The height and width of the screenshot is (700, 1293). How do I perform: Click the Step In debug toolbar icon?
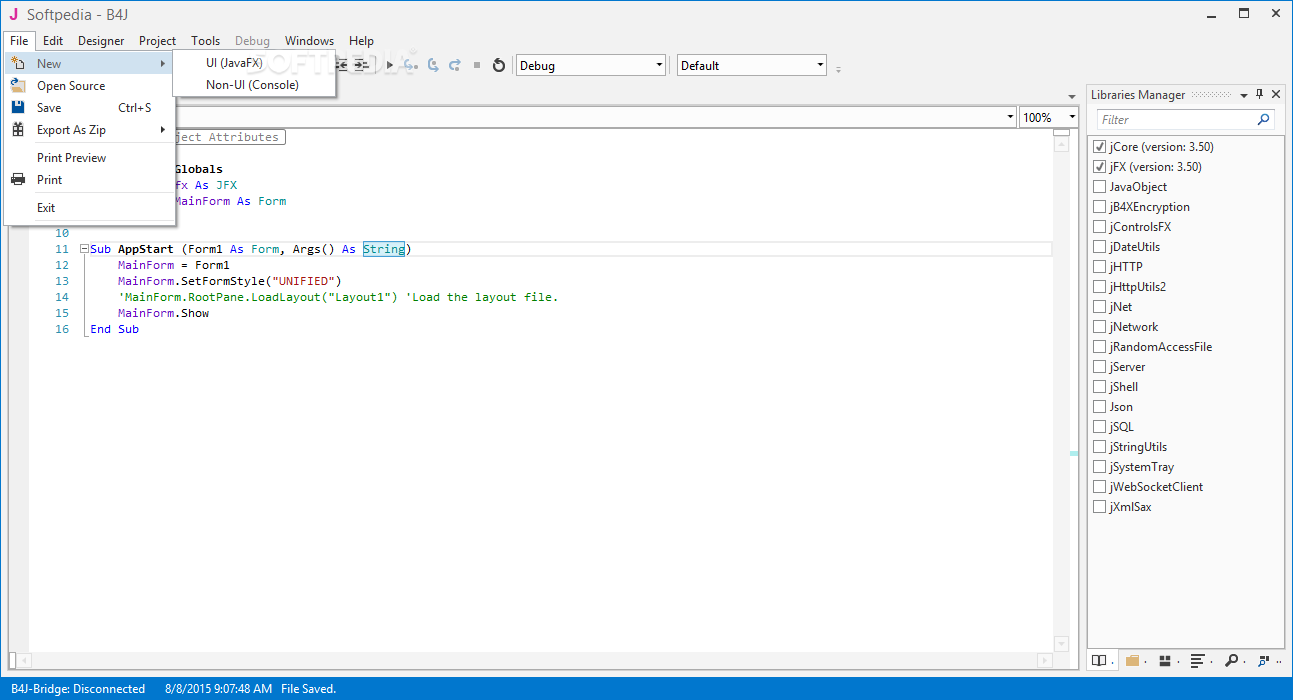pyautogui.click(x=409, y=65)
